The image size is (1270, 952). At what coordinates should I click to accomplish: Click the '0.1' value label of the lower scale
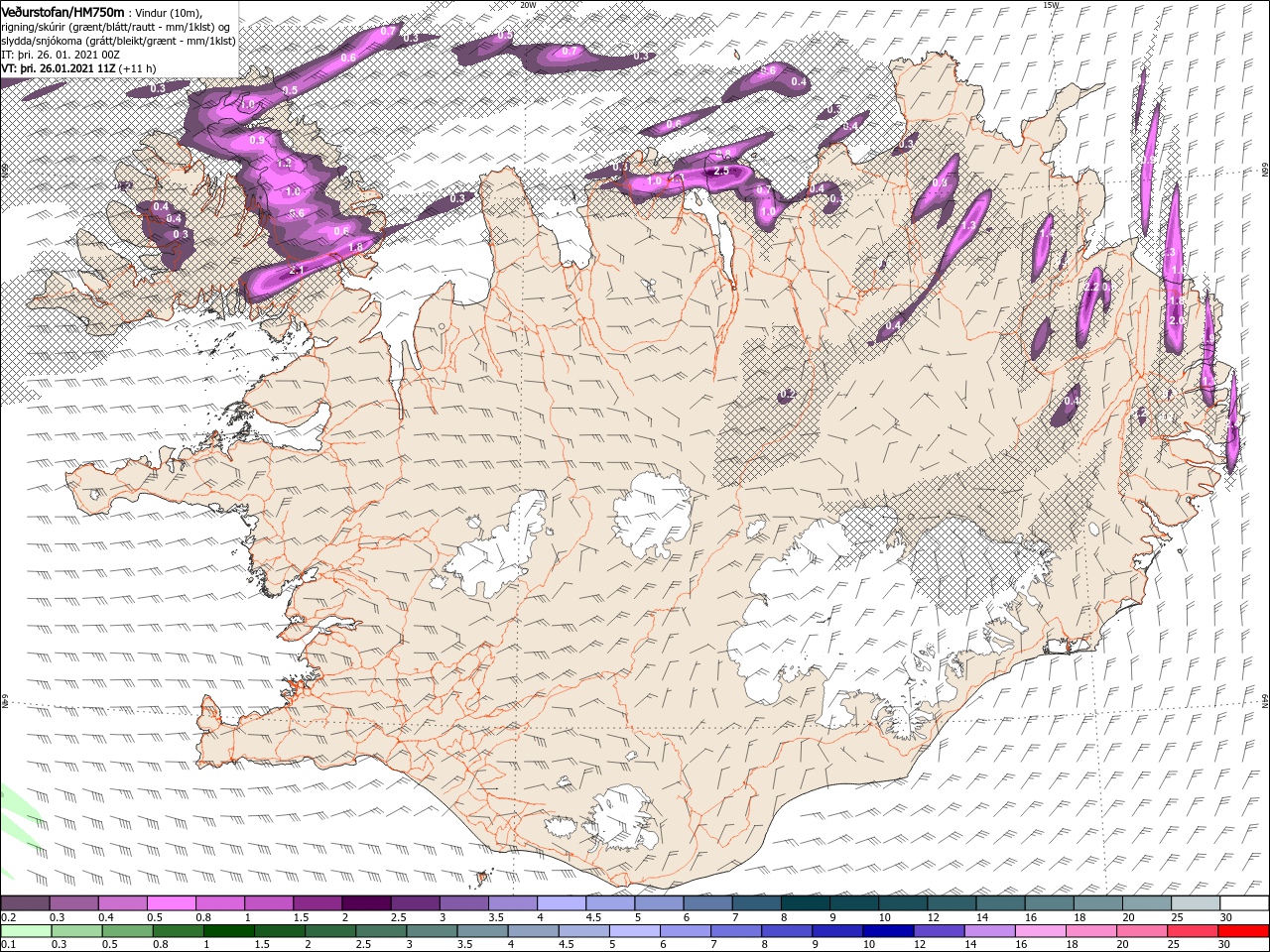[x=8, y=944]
